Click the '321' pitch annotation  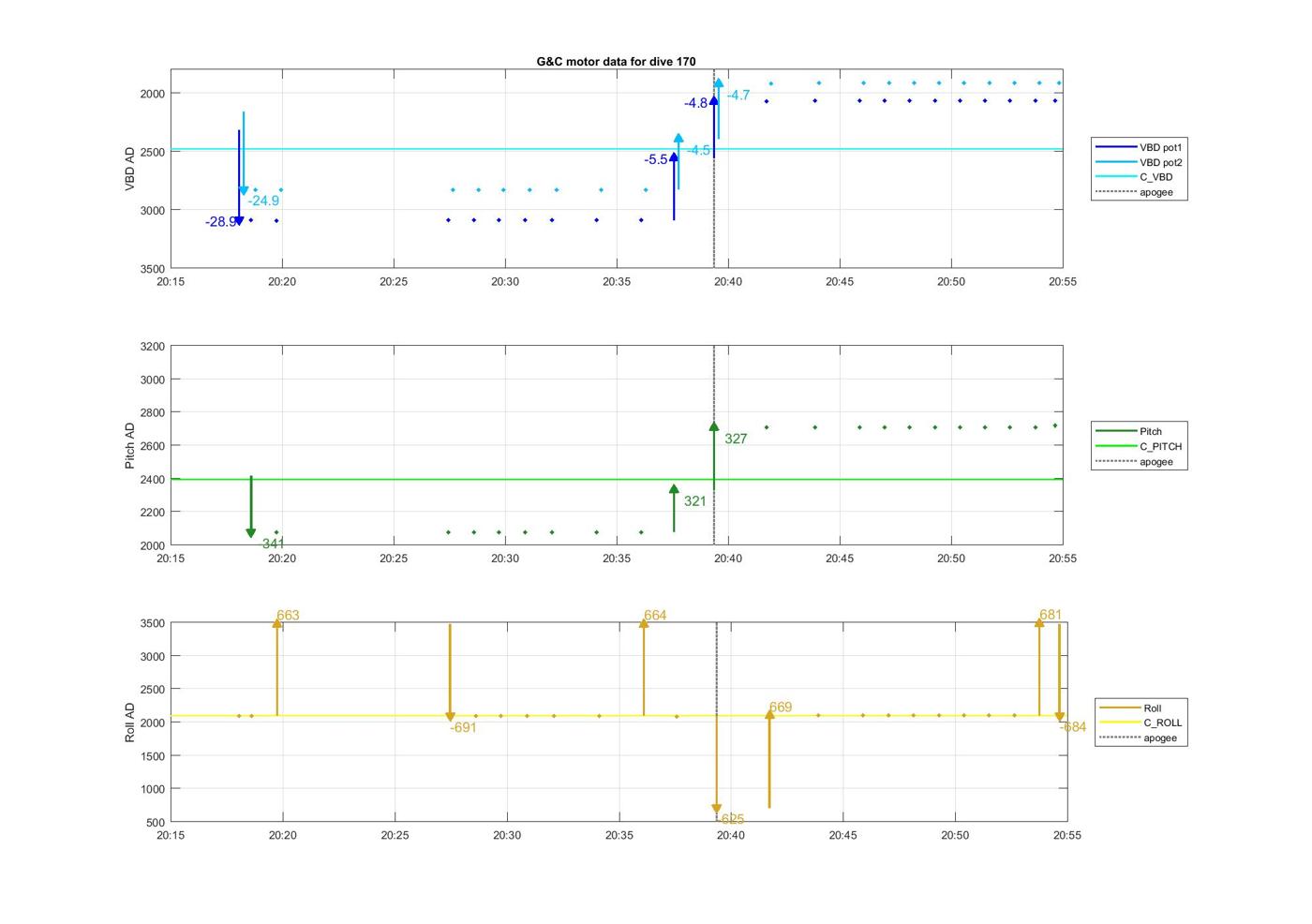(695, 501)
